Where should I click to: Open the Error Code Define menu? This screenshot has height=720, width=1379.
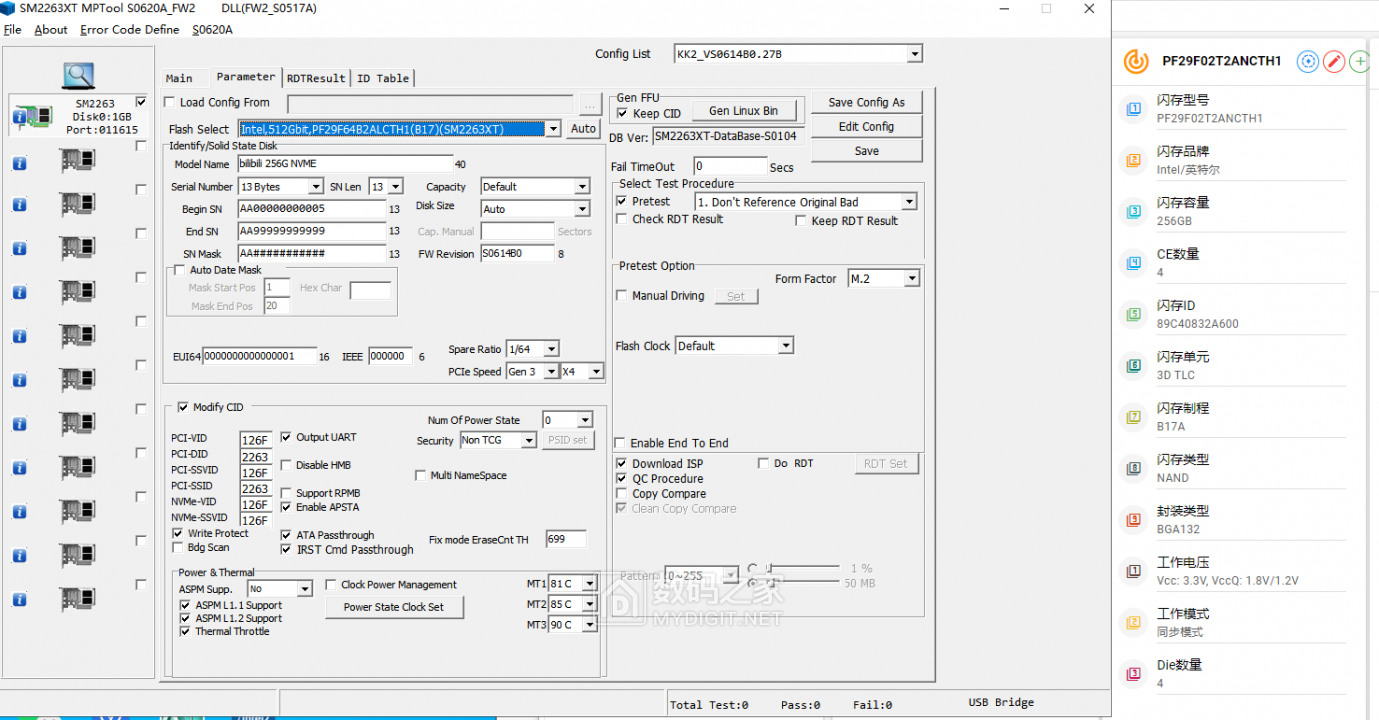click(130, 30)
